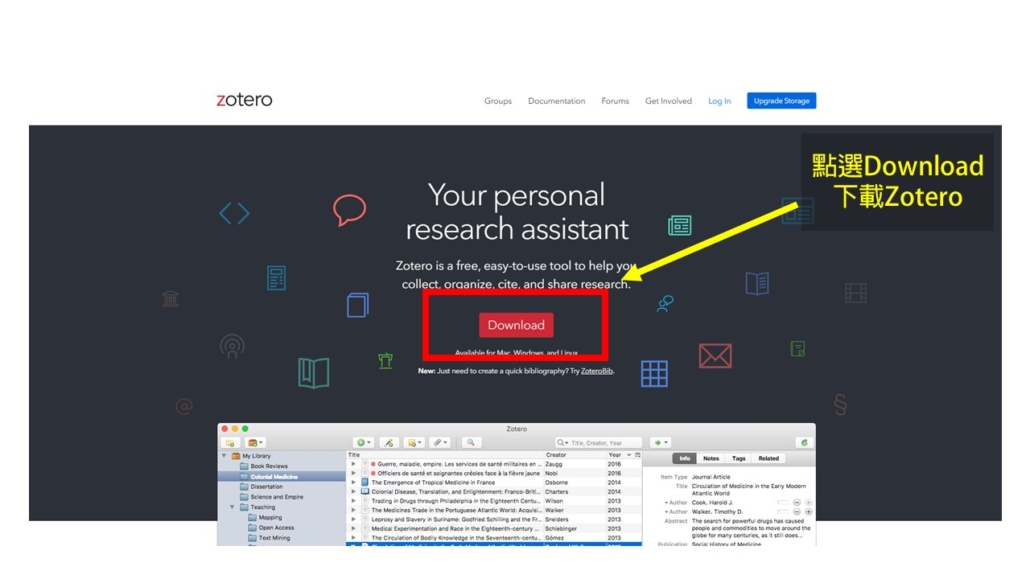Expand 'The Medicines Trade' item row
1030x579 pixels.
(353, 510)
